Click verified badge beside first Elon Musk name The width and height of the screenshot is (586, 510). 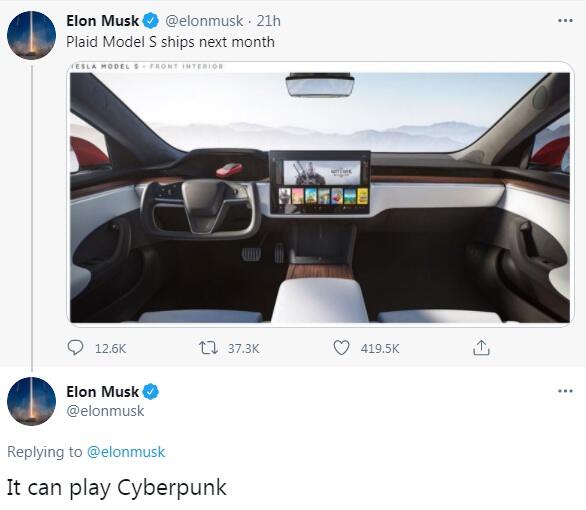[x=151, y=21]
